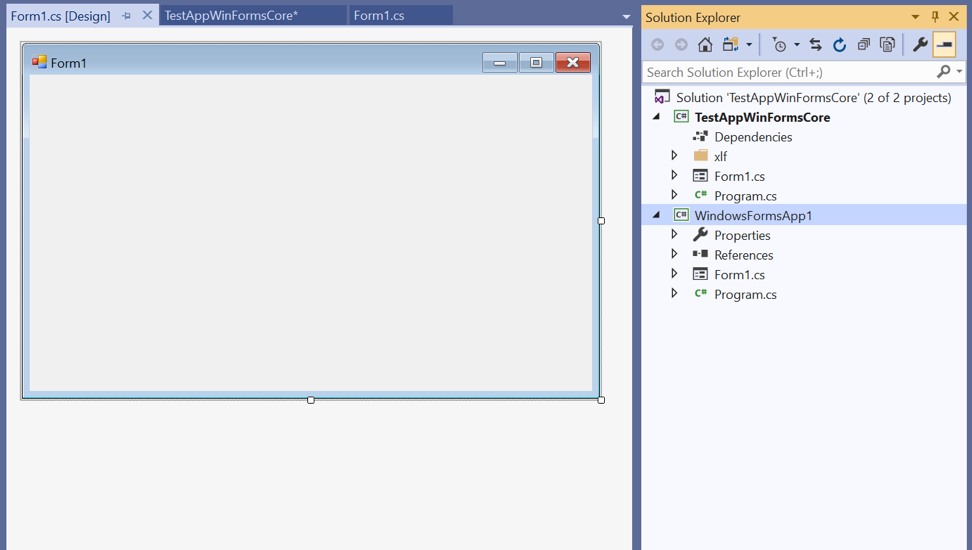Refresh the Solution Explorer

click(839, 45)
